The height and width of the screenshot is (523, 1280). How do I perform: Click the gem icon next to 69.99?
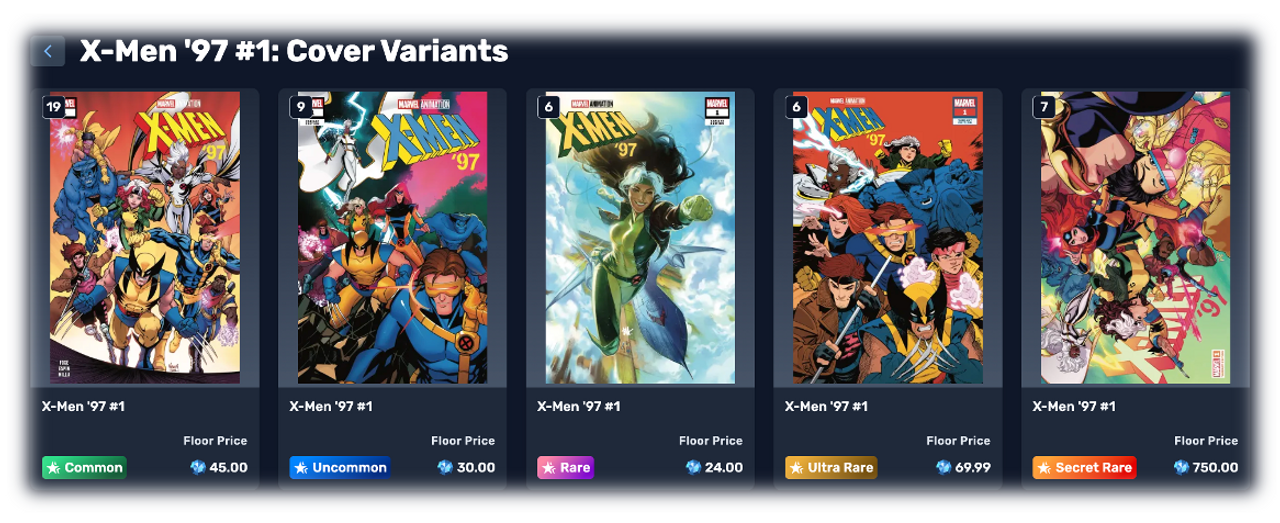pos(944,467)
